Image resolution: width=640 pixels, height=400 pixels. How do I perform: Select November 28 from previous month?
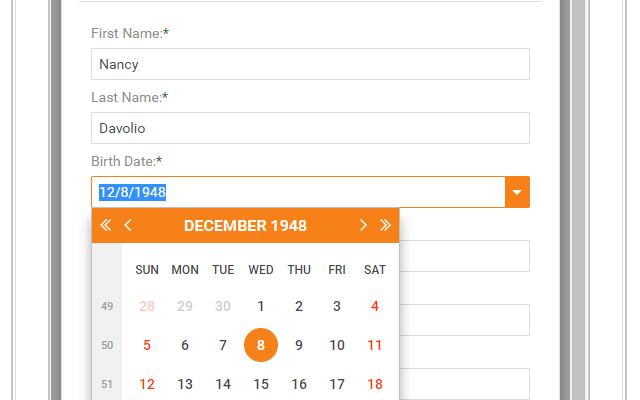click(x=147, y=306)
